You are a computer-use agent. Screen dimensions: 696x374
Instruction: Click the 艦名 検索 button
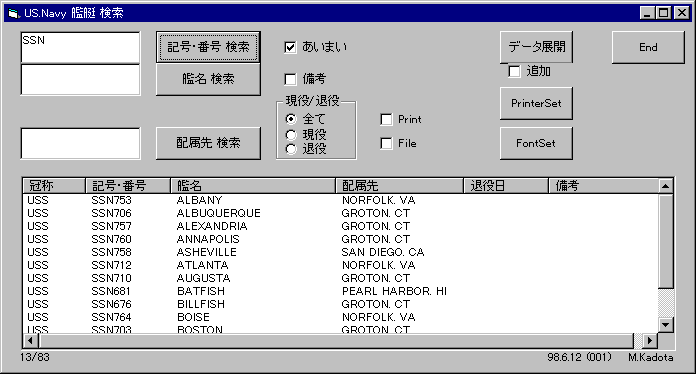click(x=208, y=79)
